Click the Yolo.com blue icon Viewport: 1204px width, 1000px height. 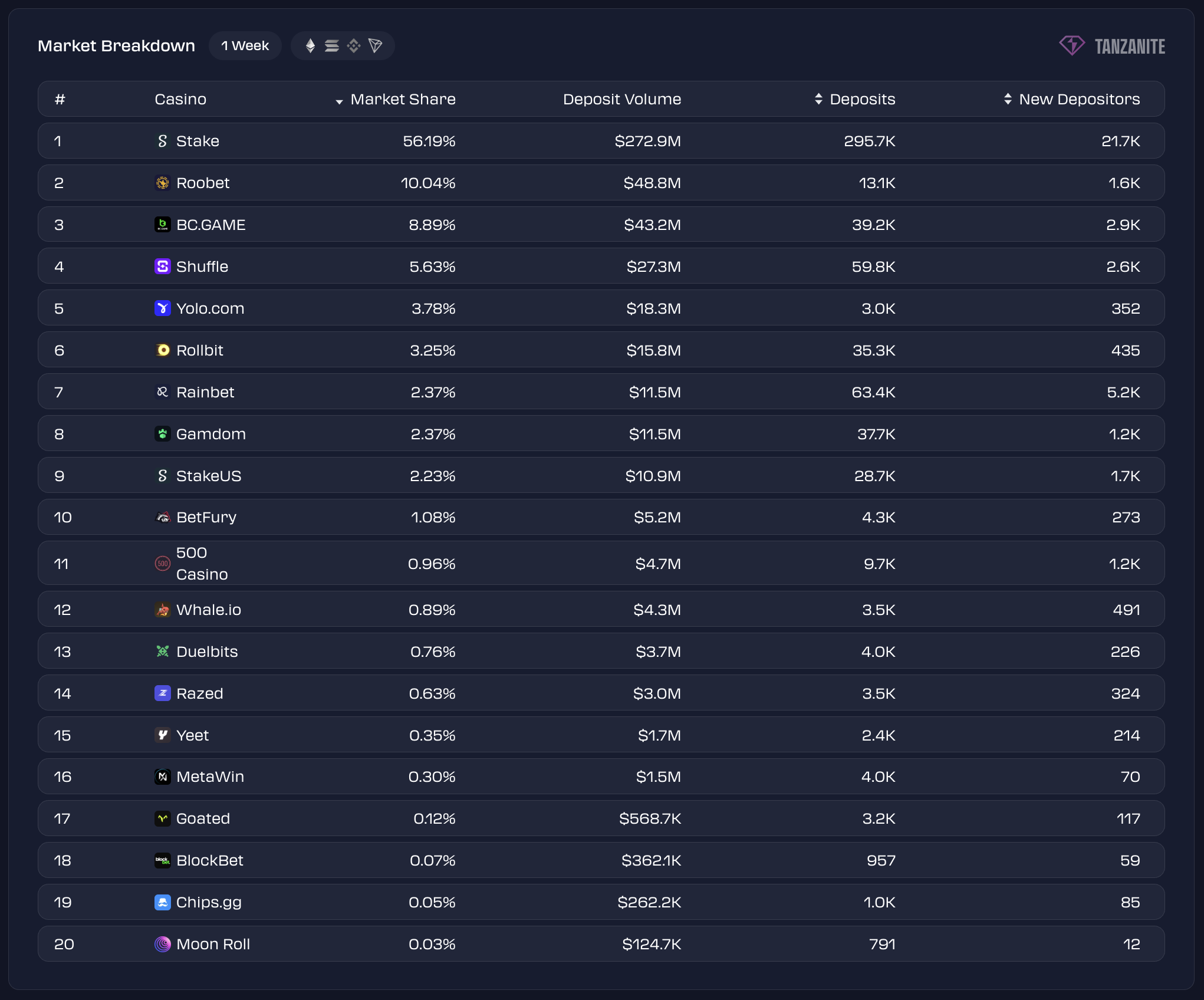click(163, 308)
